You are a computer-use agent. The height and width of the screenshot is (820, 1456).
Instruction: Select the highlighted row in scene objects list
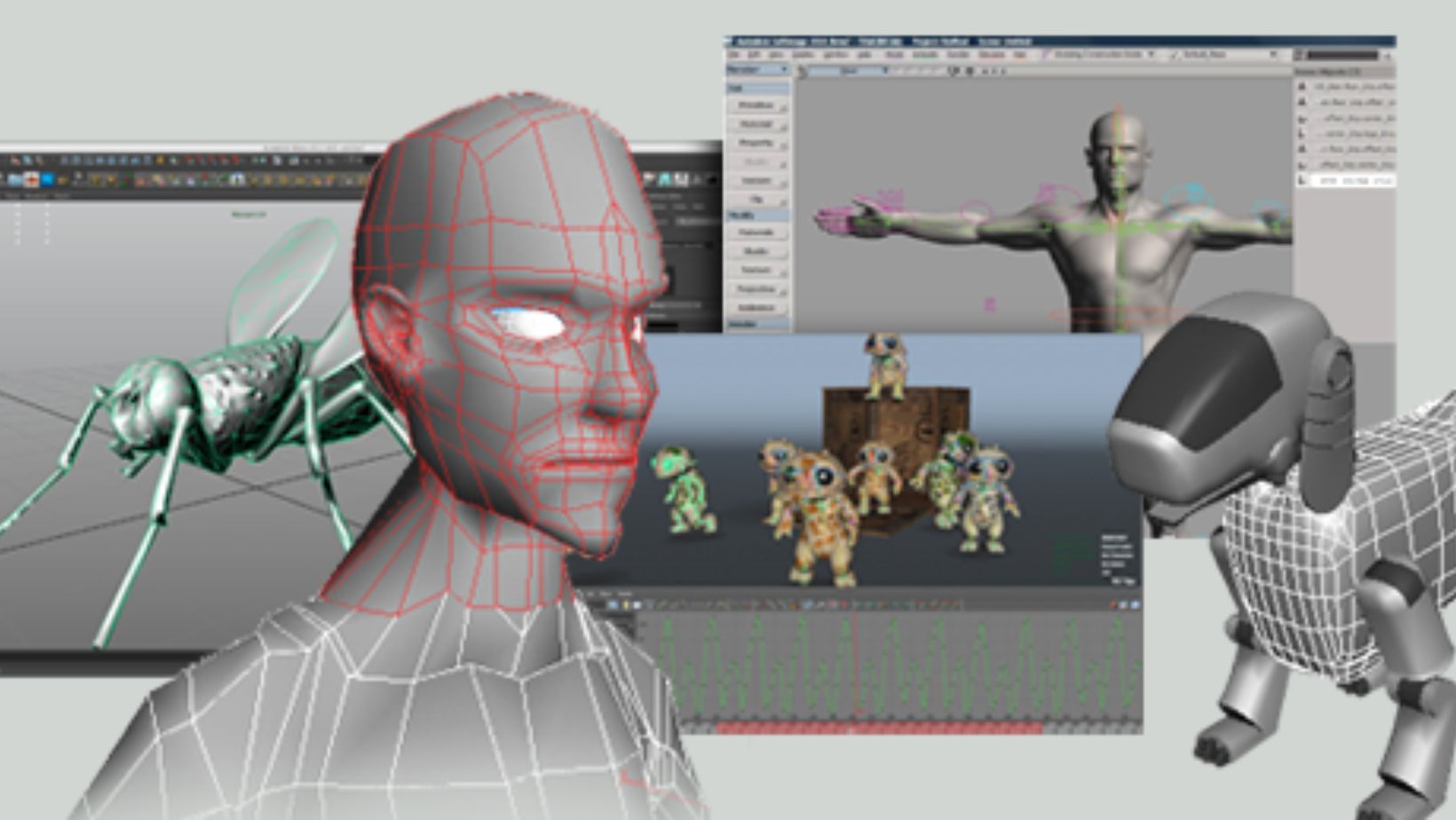(x=1345, y=180)
